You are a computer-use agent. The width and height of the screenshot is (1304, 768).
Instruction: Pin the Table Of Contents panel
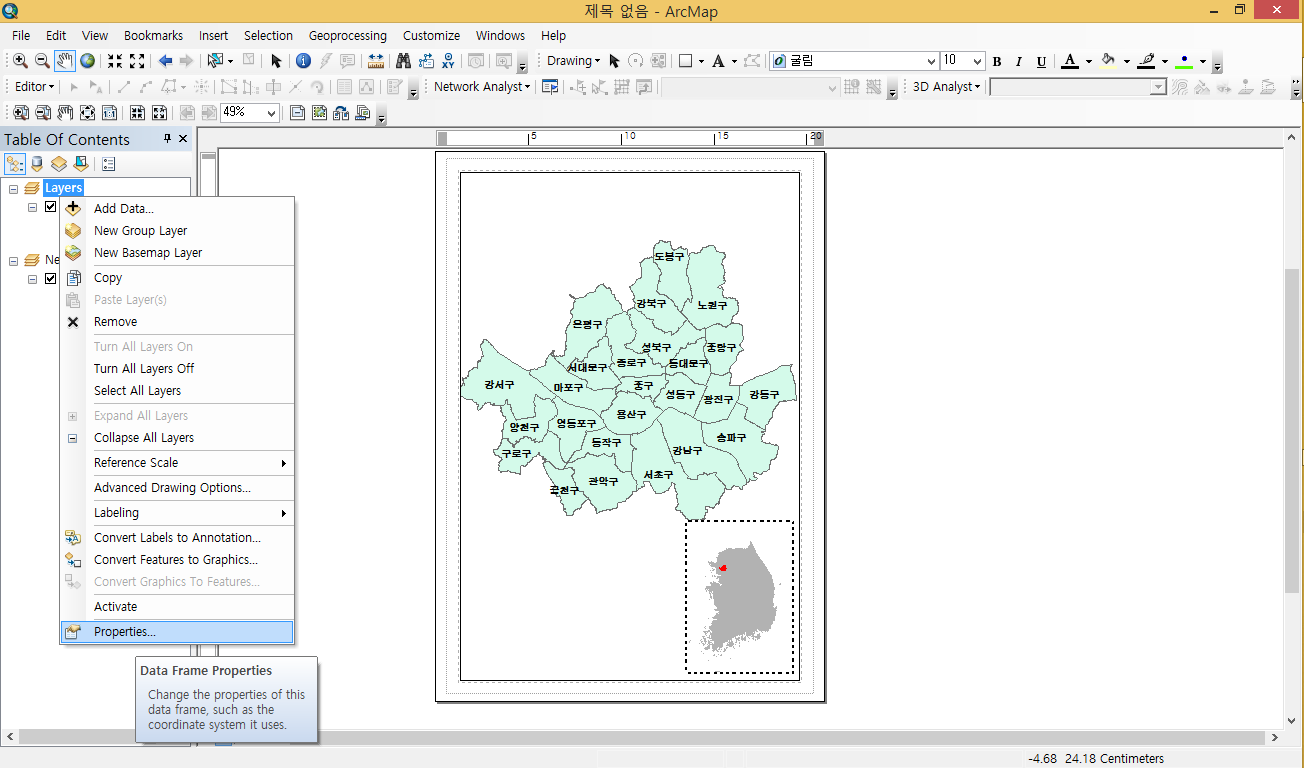click(167, 139)
